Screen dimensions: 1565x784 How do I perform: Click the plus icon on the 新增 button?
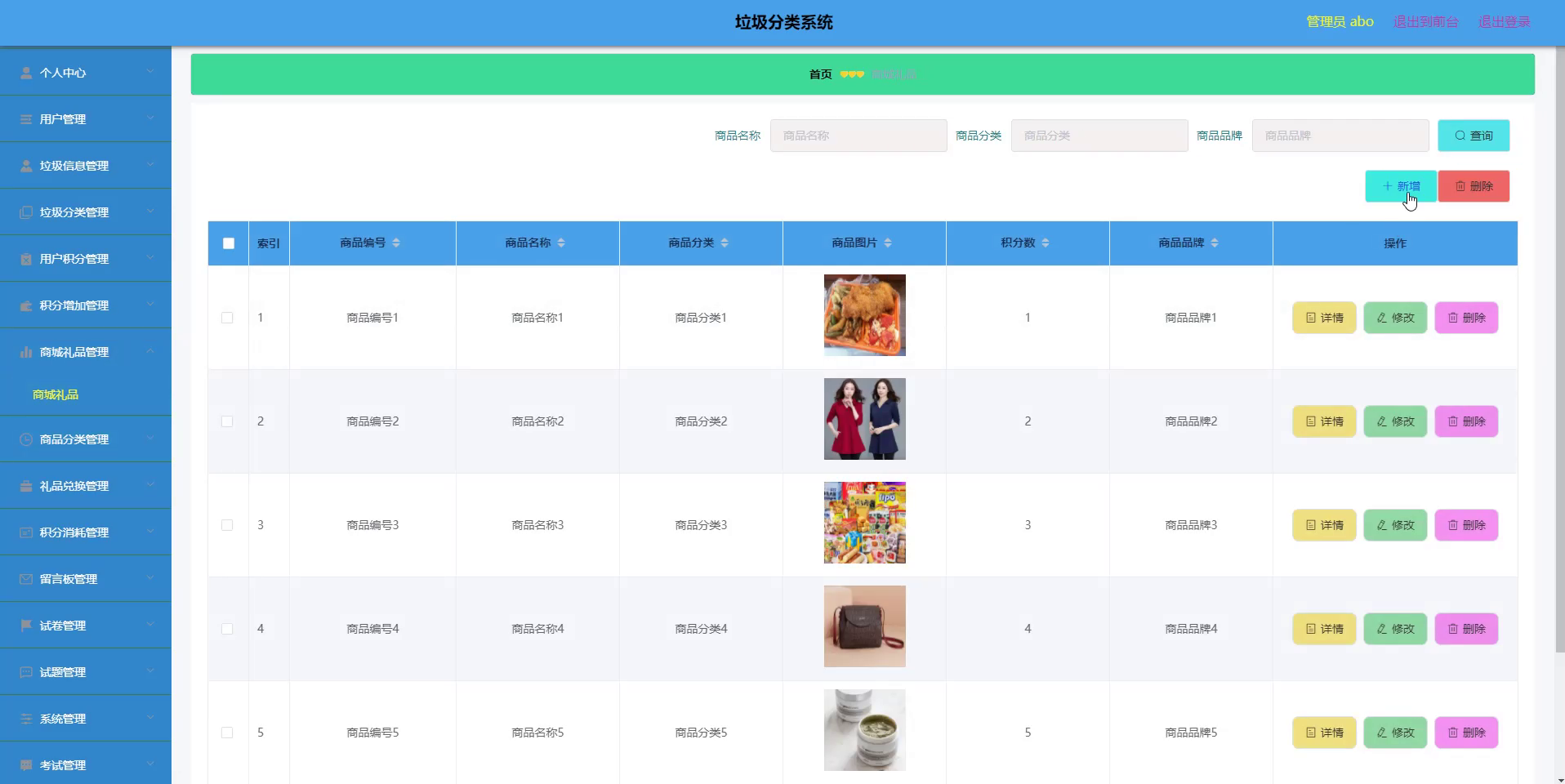[x=1387, y=186]
